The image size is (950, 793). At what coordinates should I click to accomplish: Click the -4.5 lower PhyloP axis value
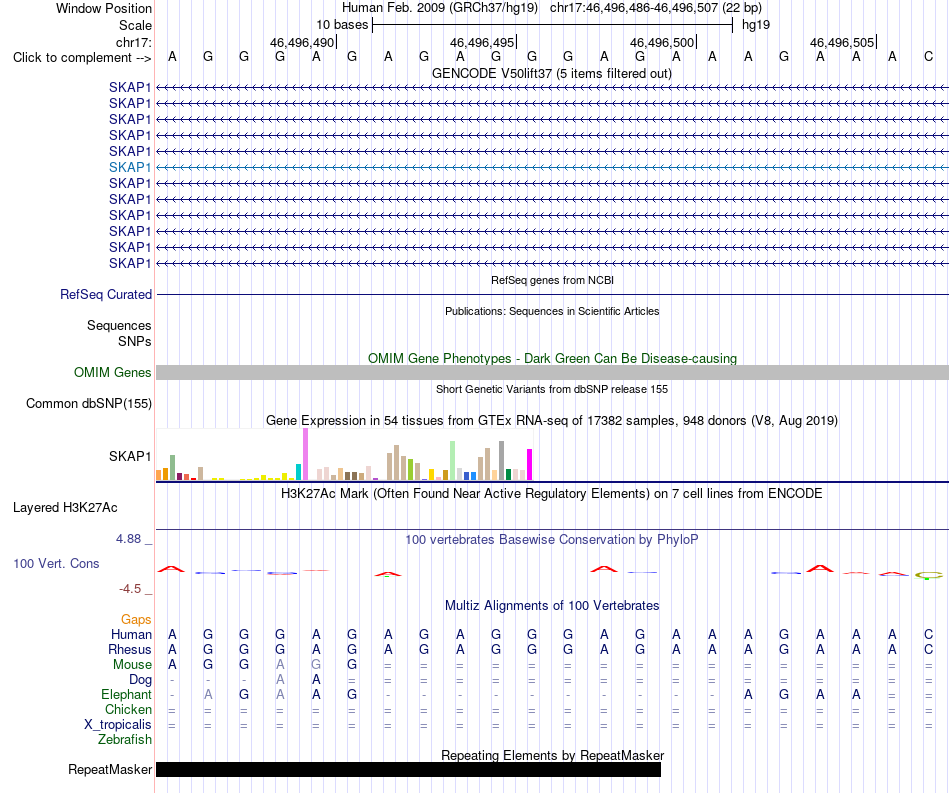click(130, 589)
